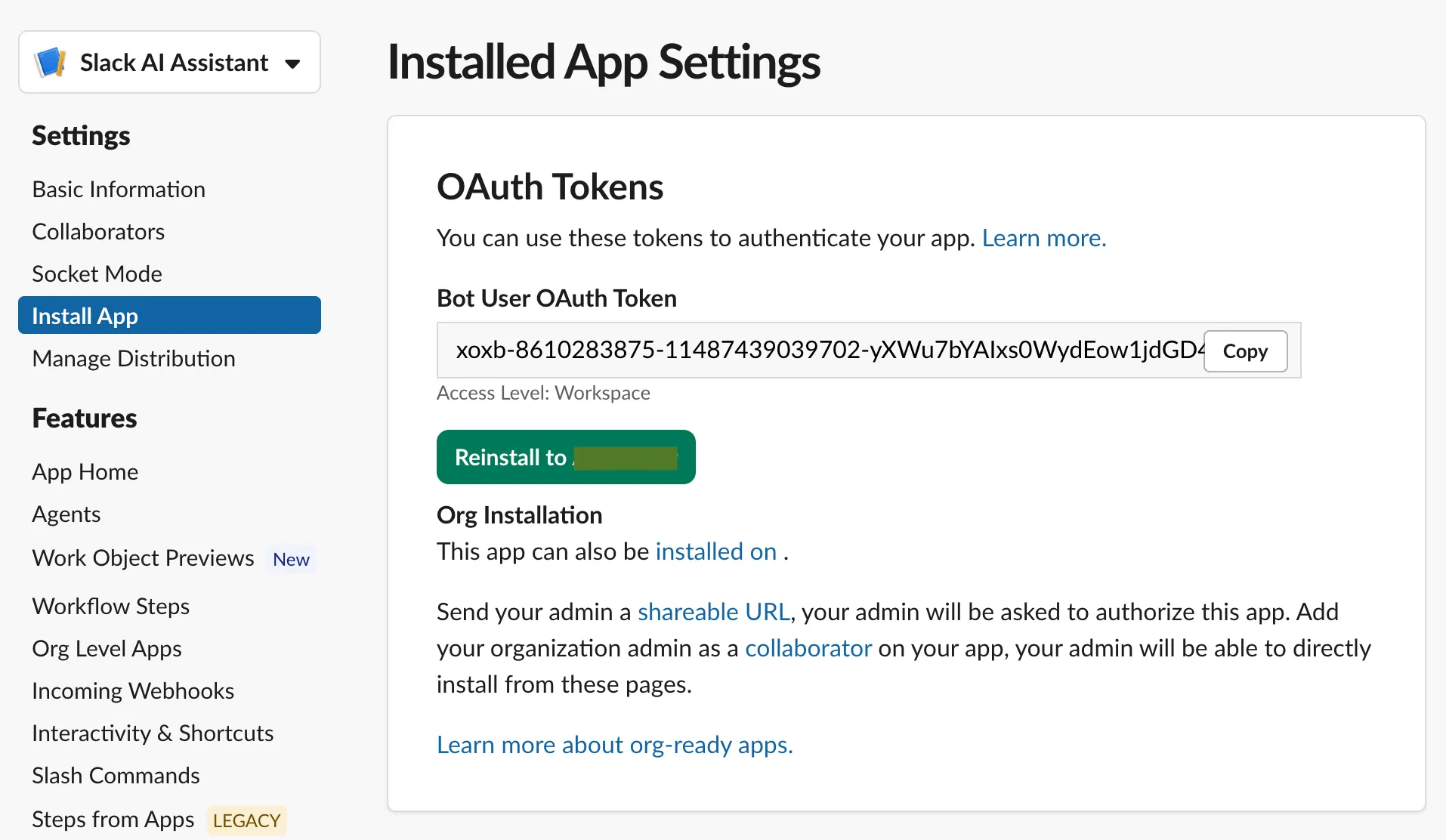Viewport: 1446px width, 840px height.
Task: Click the shareable URL link
Action: [x=714, y=612]
